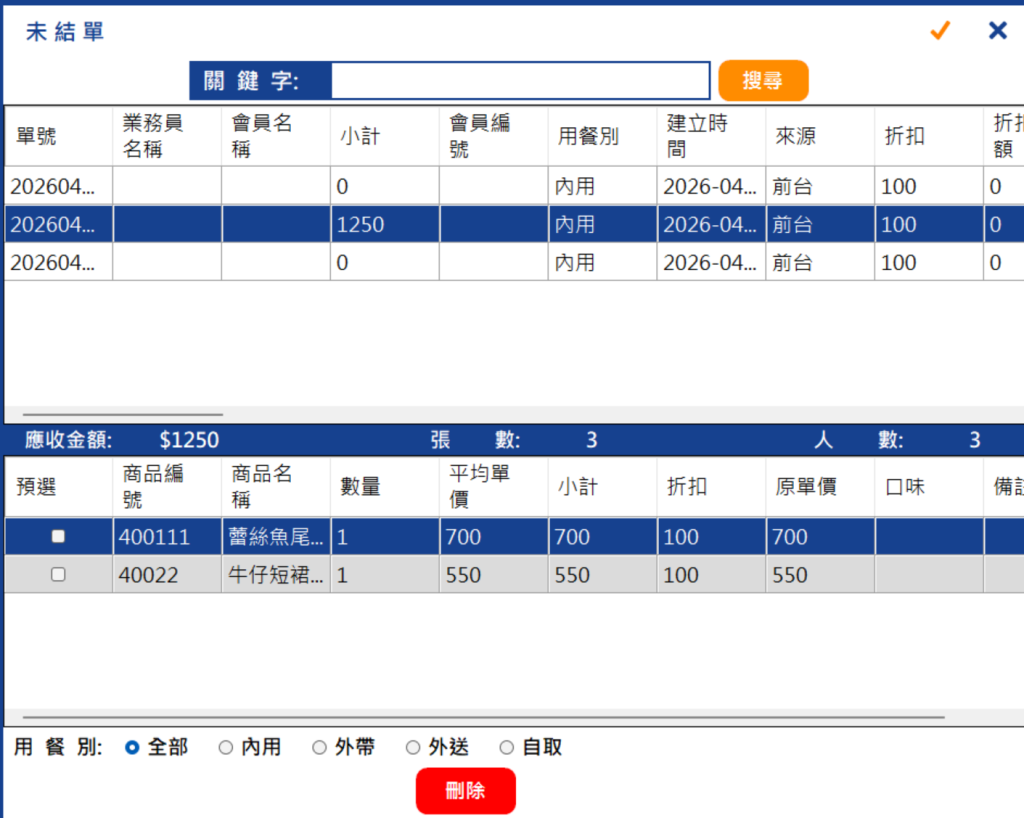Focus the 關鍵字 keyword input field
The image size is (1024, 818).
tap(520, 80)
